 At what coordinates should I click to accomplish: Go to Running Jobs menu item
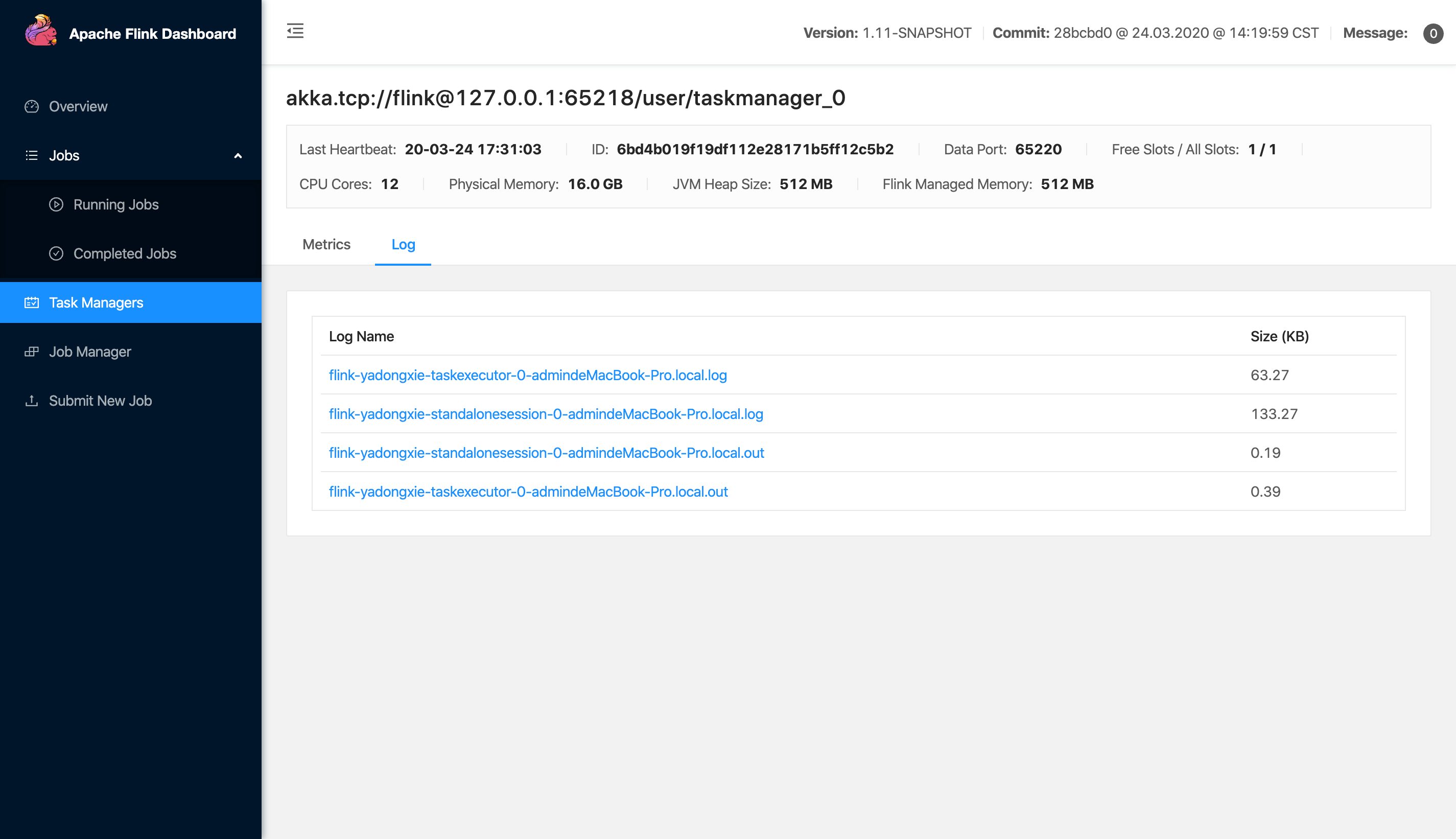point(116,204)
